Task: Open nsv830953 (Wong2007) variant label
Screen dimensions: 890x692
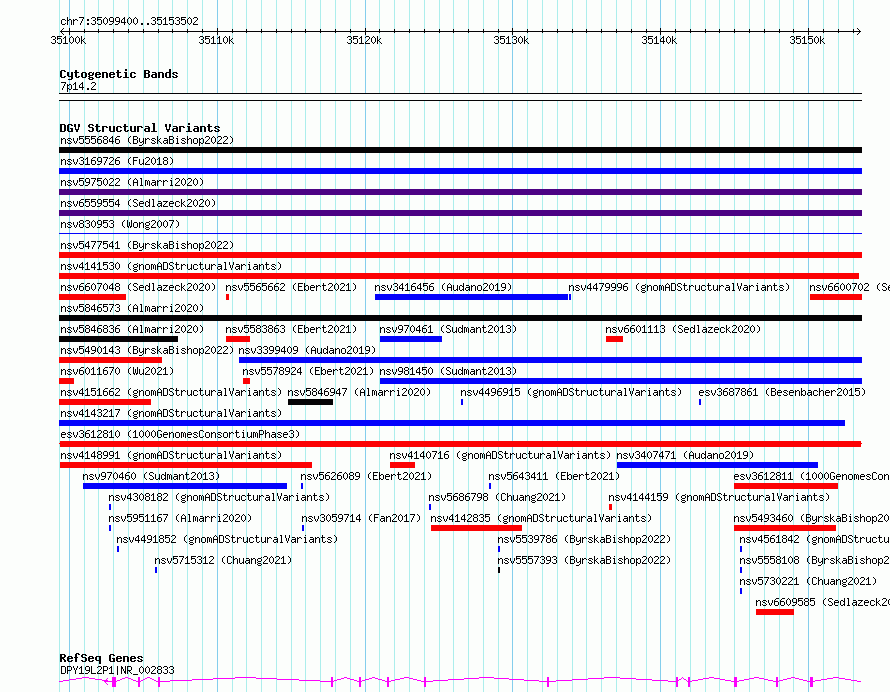Action: [120, 224]
